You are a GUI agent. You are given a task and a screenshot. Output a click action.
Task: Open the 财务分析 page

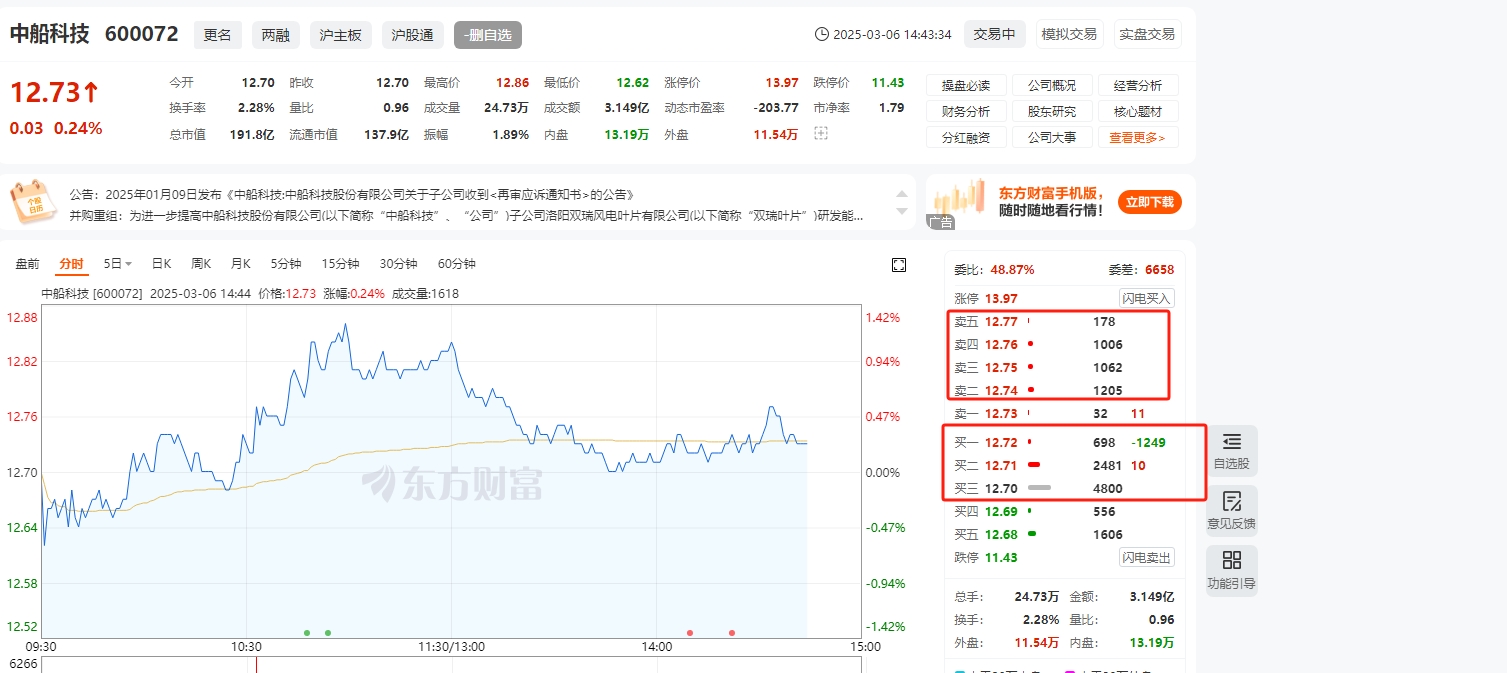[x=966, y=111]
